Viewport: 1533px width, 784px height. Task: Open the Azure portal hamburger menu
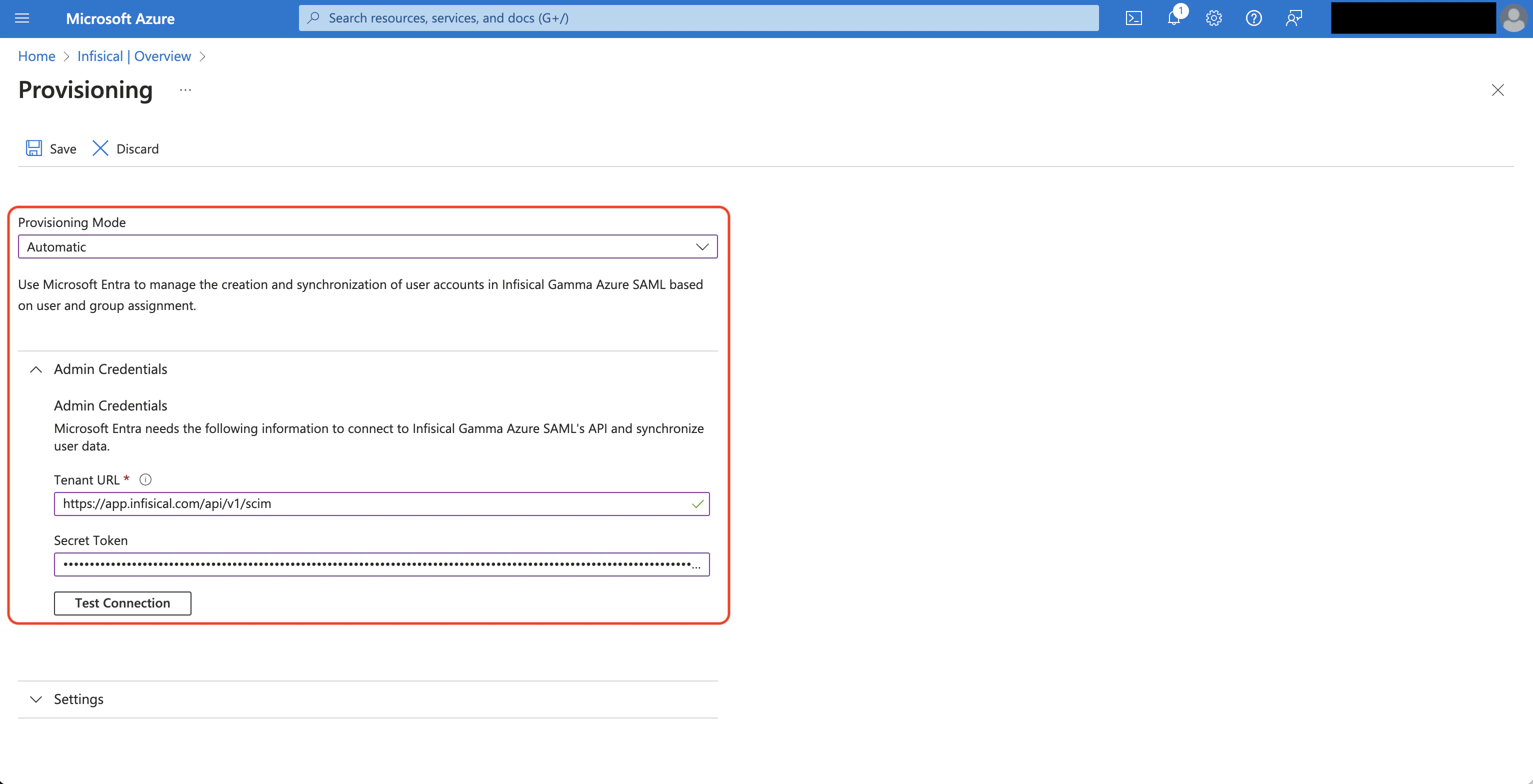tap(22, 18)
